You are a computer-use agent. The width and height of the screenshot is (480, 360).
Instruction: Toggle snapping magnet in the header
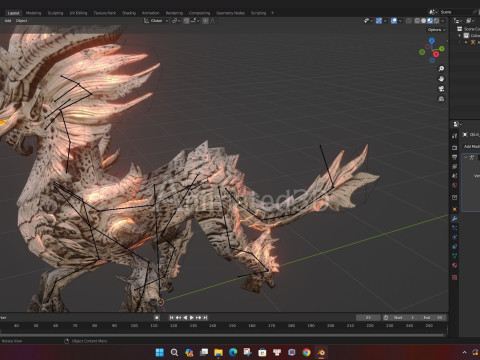tap(186, 21)
